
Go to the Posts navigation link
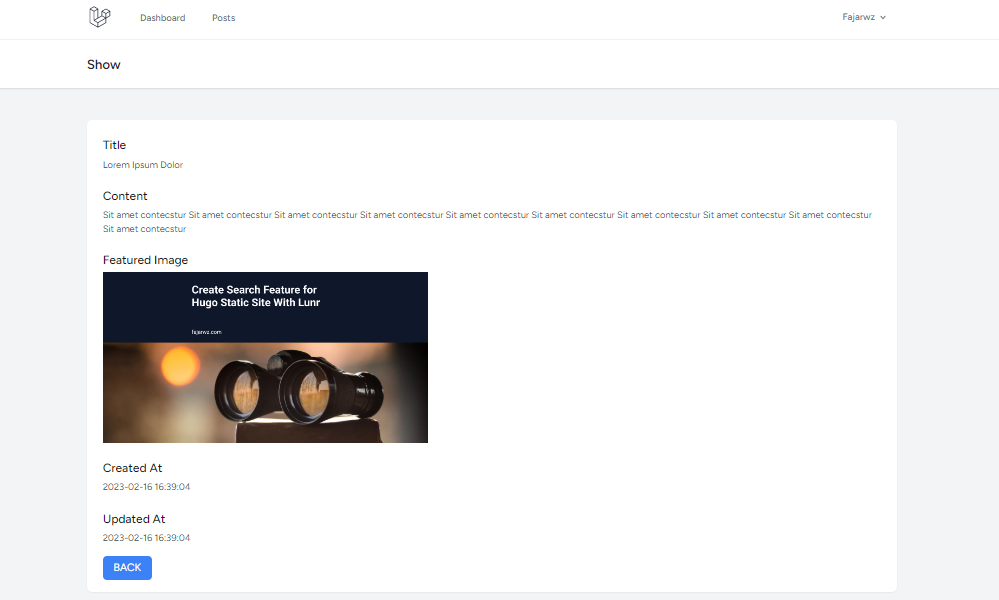(x=224, y=18)
